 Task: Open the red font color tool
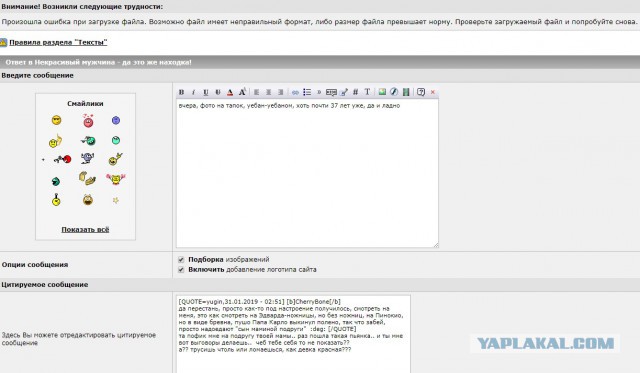pos(230,92)
